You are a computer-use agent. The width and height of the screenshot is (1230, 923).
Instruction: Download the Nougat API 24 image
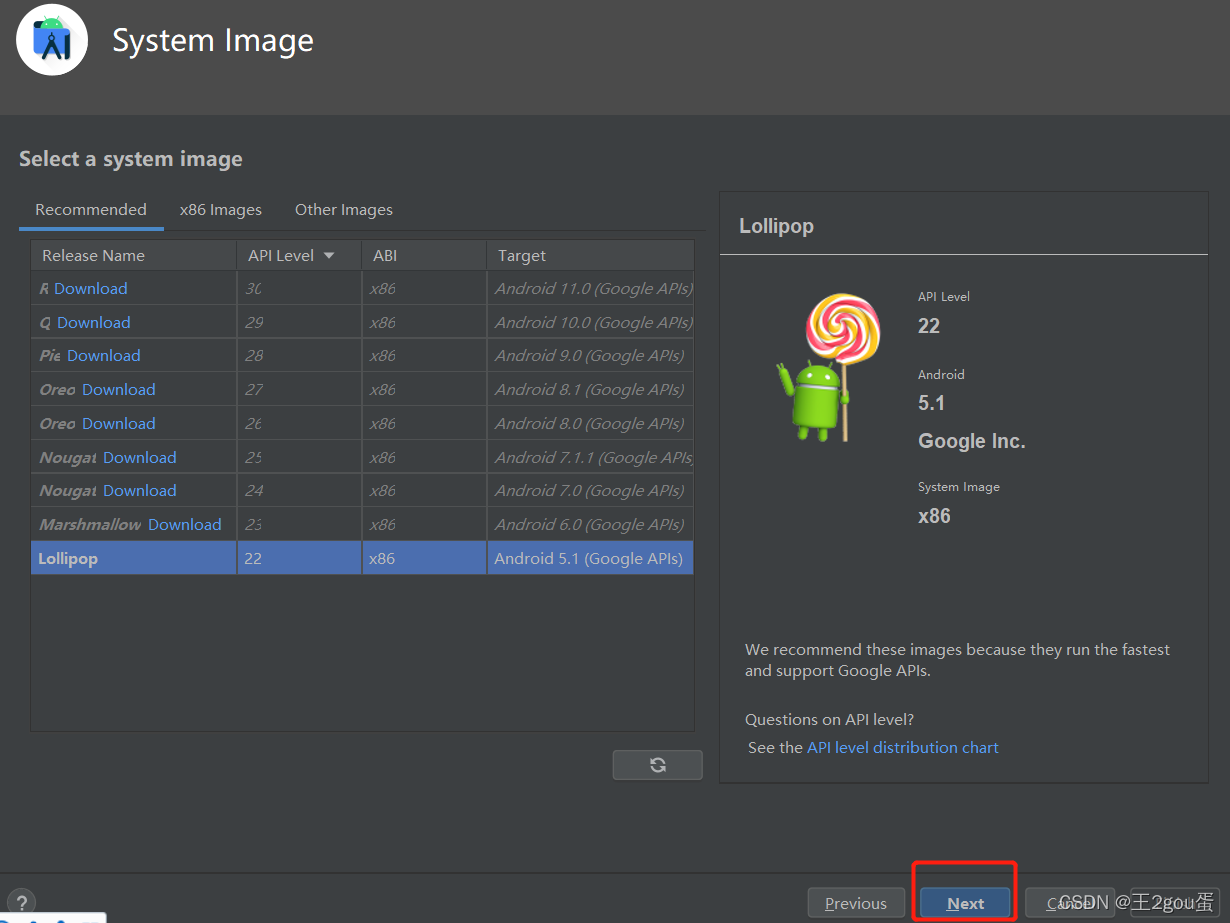[140, 491]
